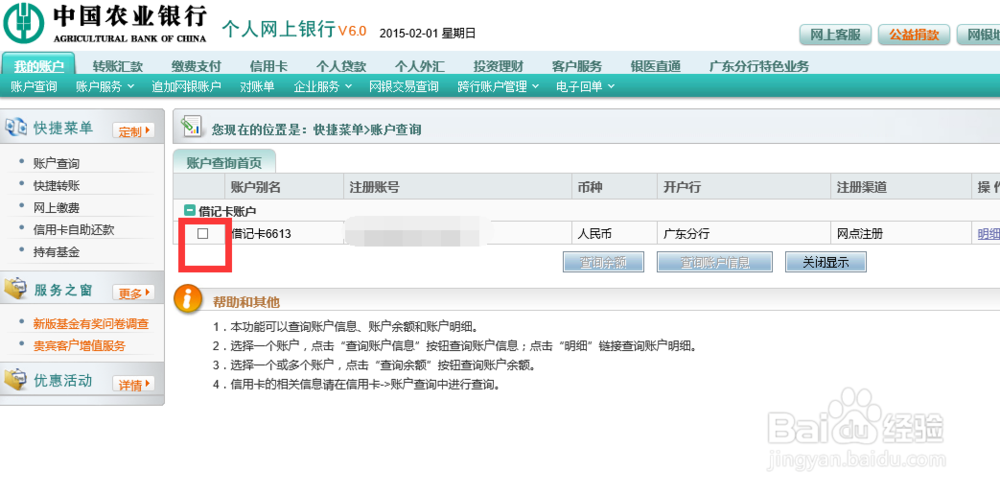
Task: Select 追加网银账户 in the submenu bar
Action: 186,87
